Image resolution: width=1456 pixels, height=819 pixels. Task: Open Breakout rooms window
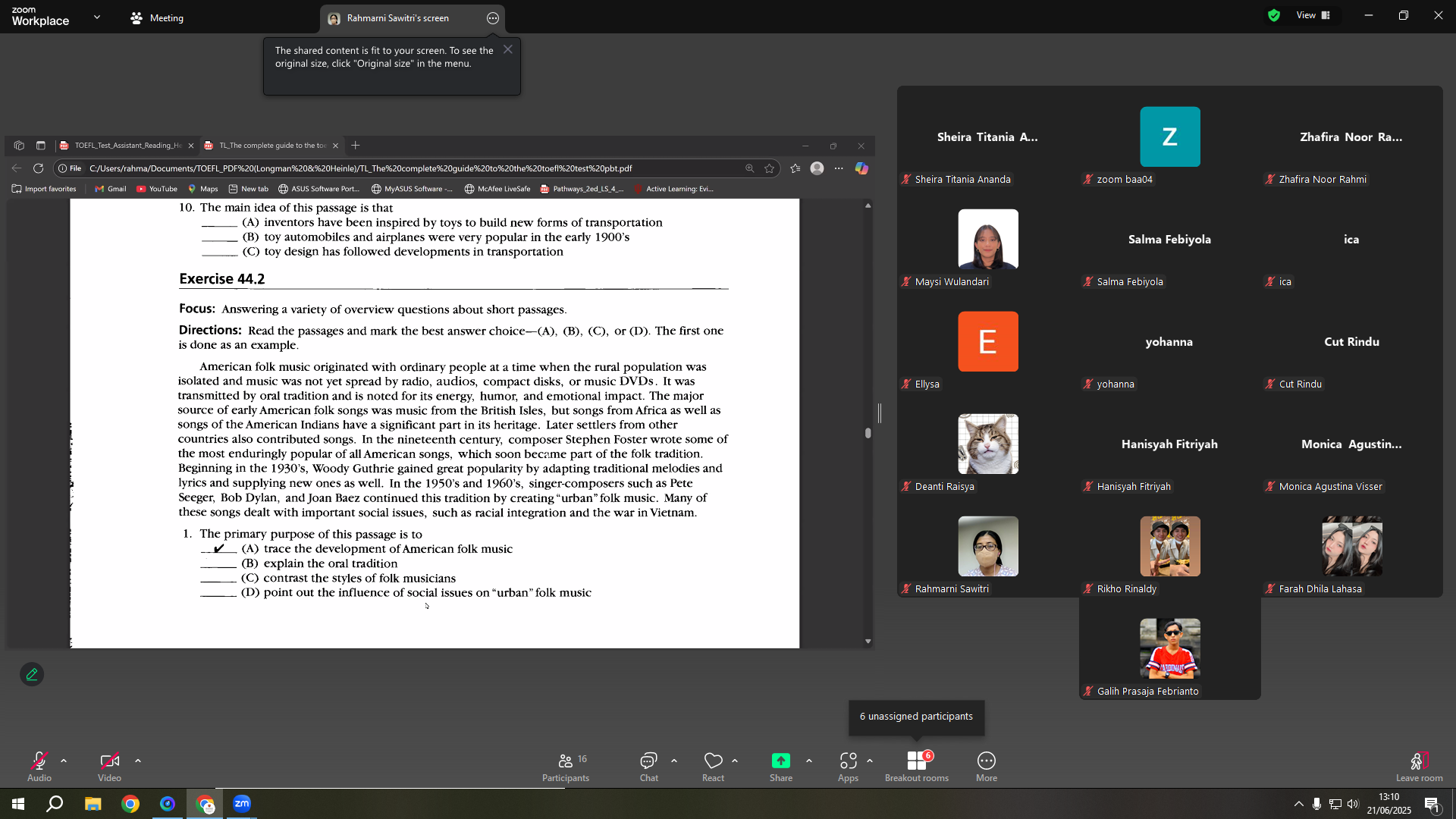[917, 766]
